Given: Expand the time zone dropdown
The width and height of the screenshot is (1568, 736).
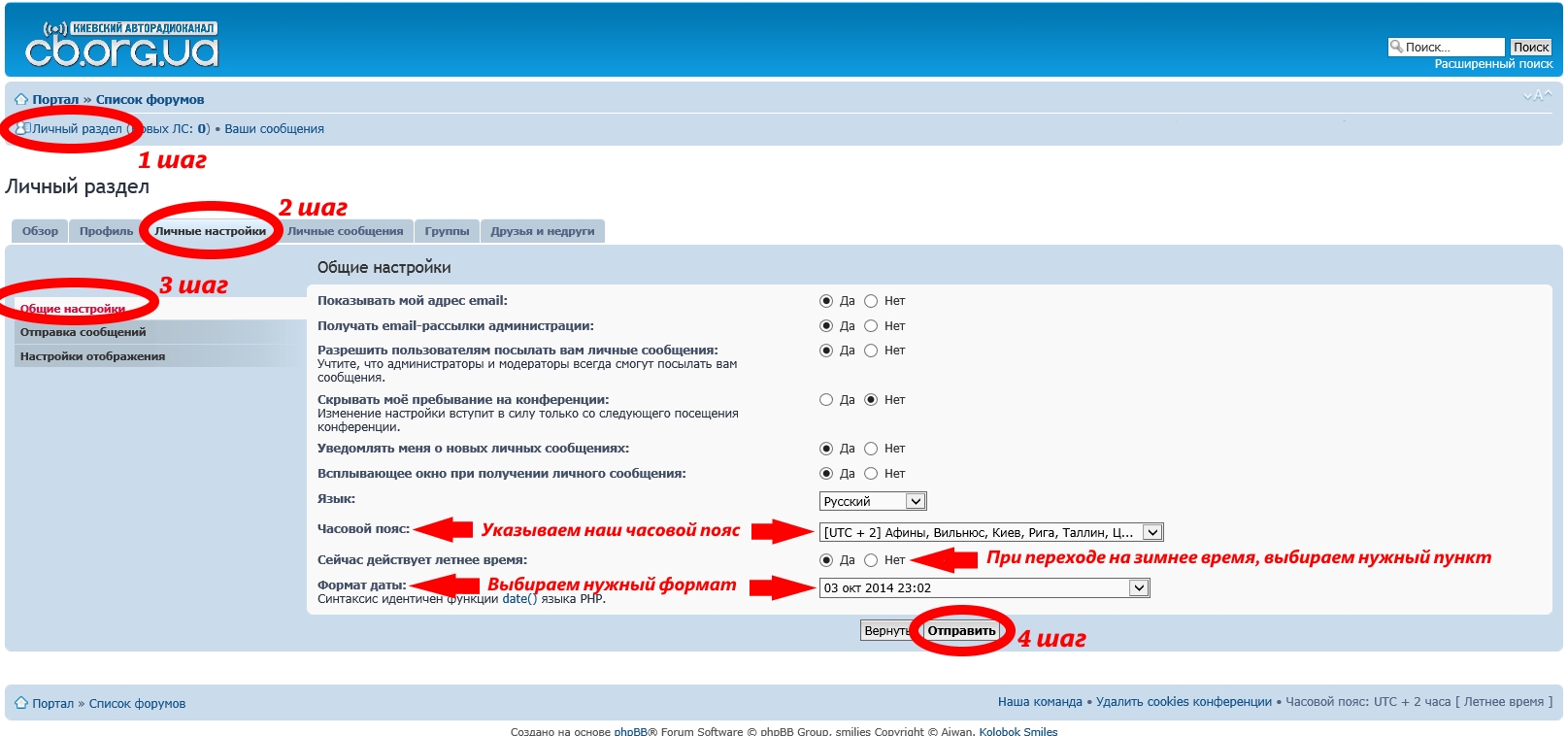Looking at the screenshot, I should point(990,532).
